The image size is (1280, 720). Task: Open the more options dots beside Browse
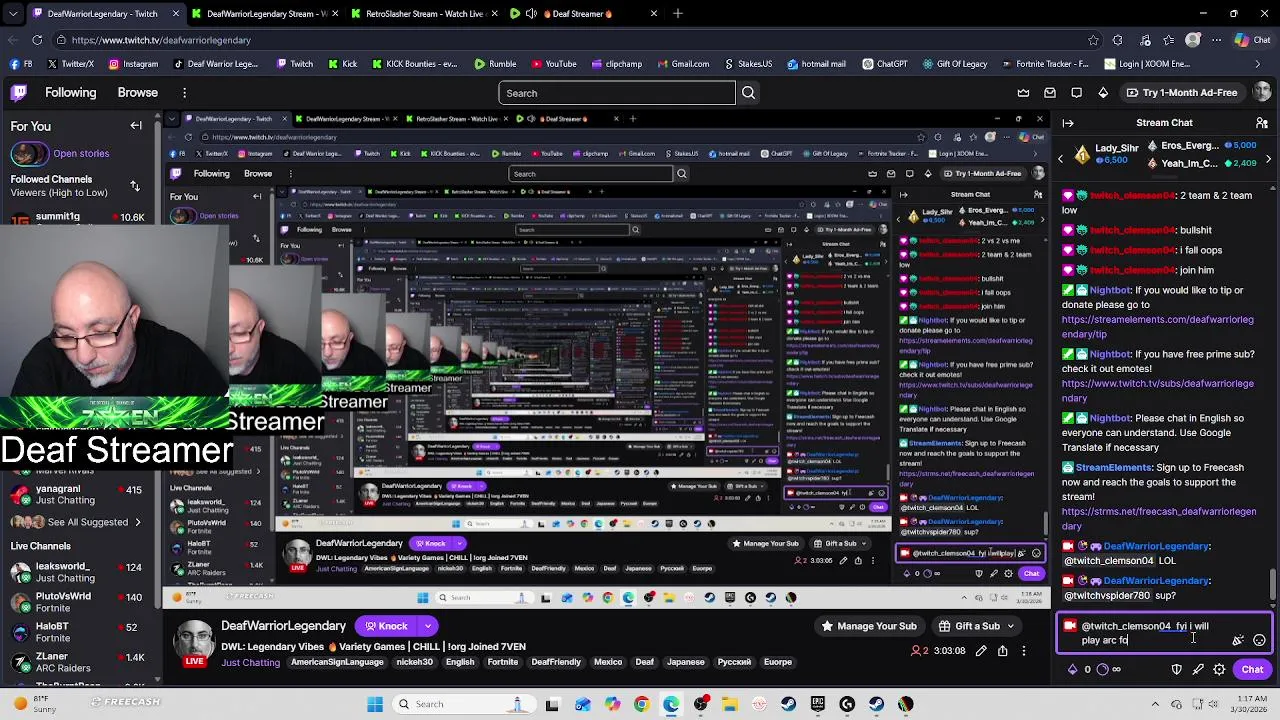click(184, 93)
